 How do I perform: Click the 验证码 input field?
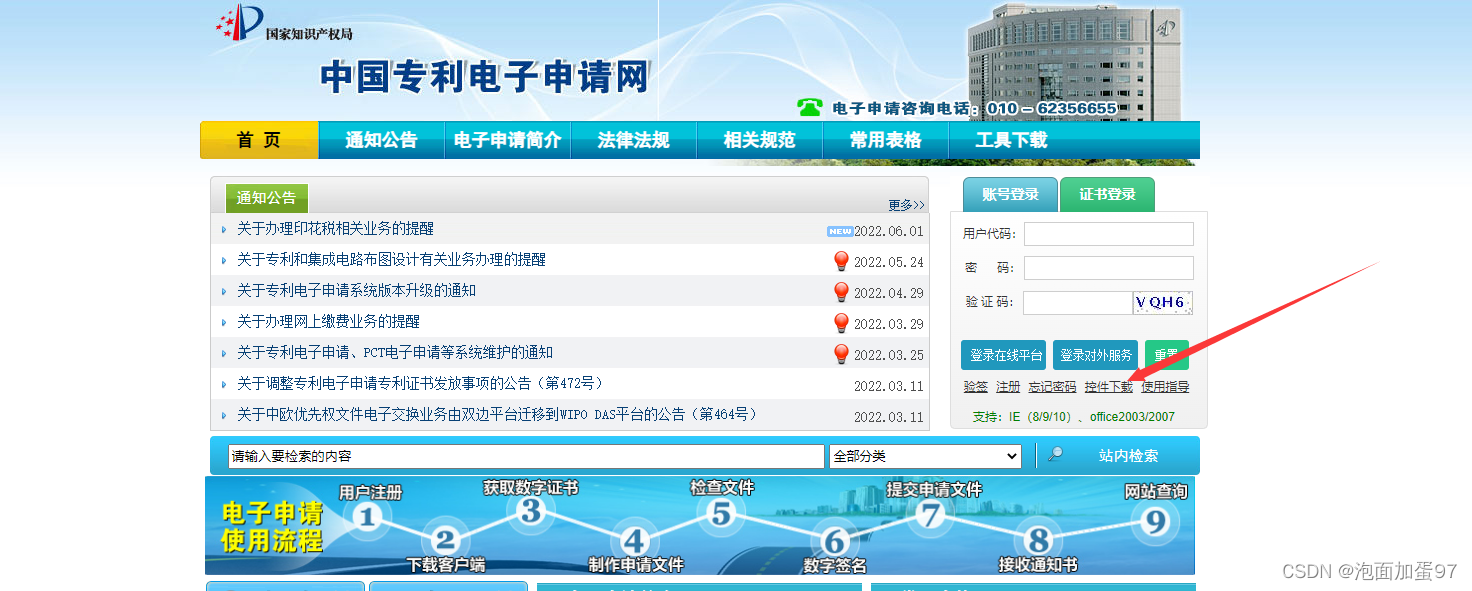tap(1078, 302)
